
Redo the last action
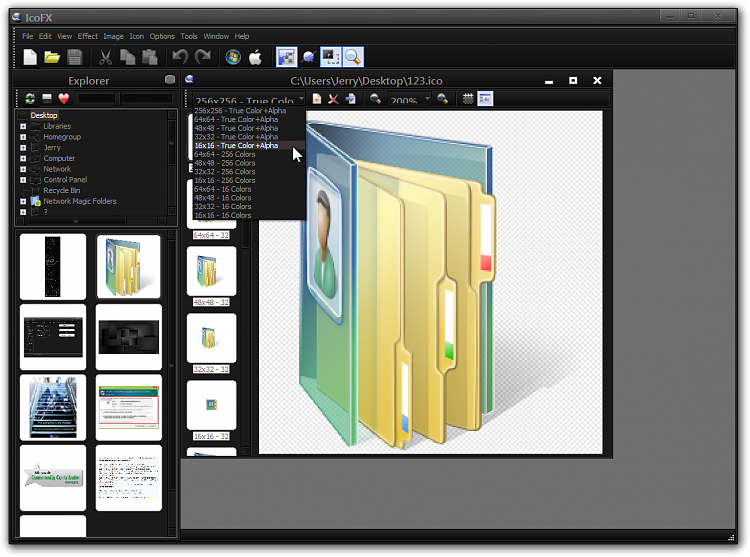point(203,57)
